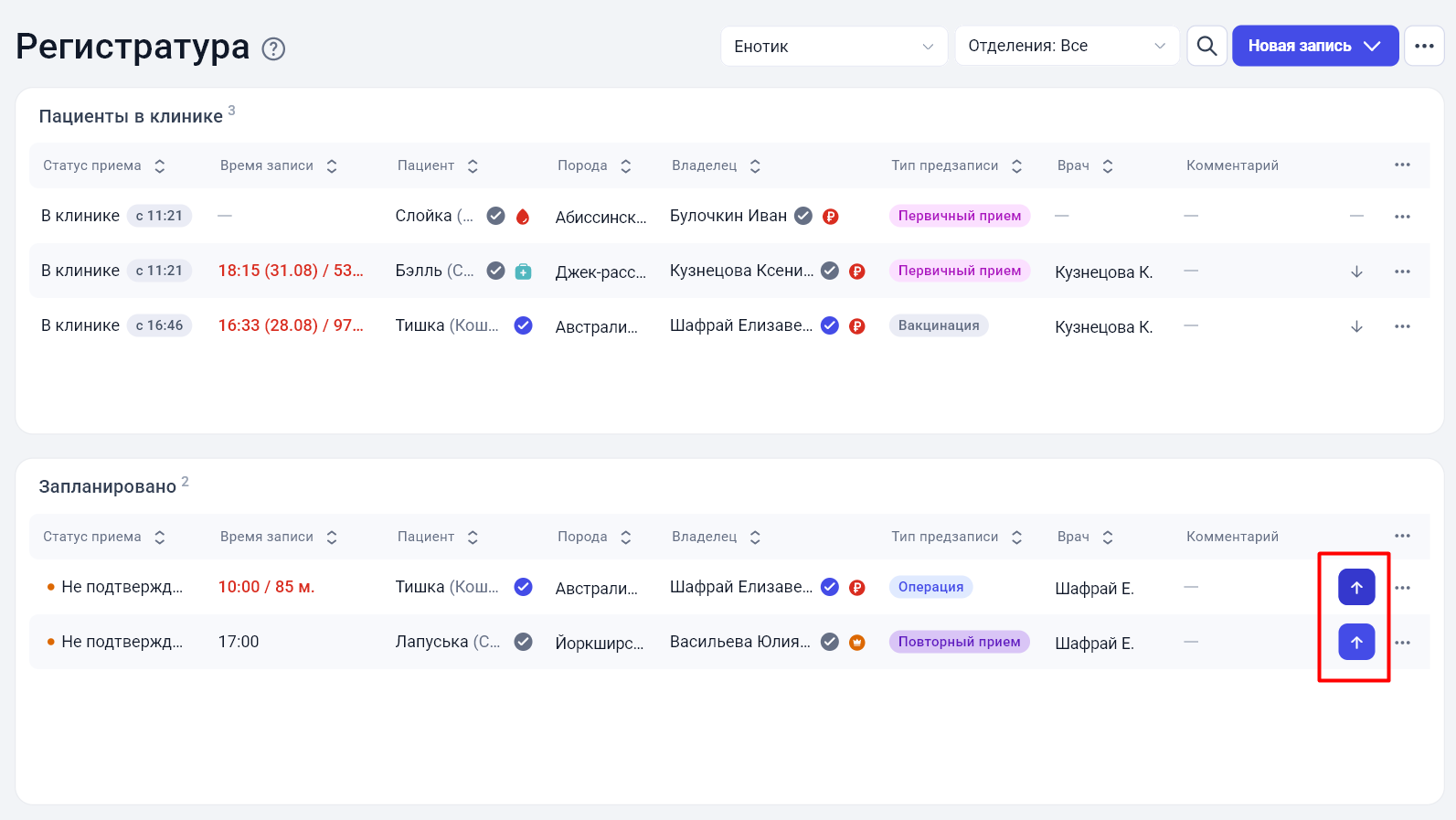
Task: Open row menu for Слойка
Action: pyautogui.click(x=1402, y=217)
